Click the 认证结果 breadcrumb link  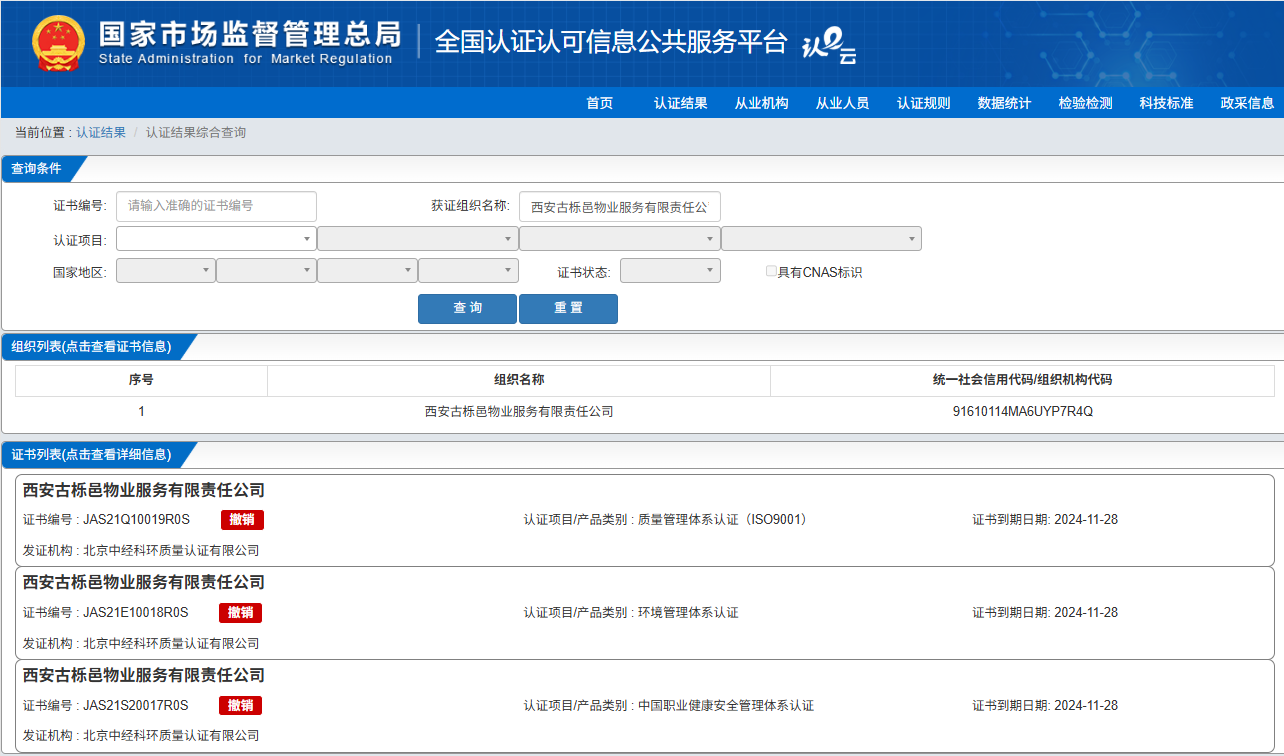[x=101, y=132]
